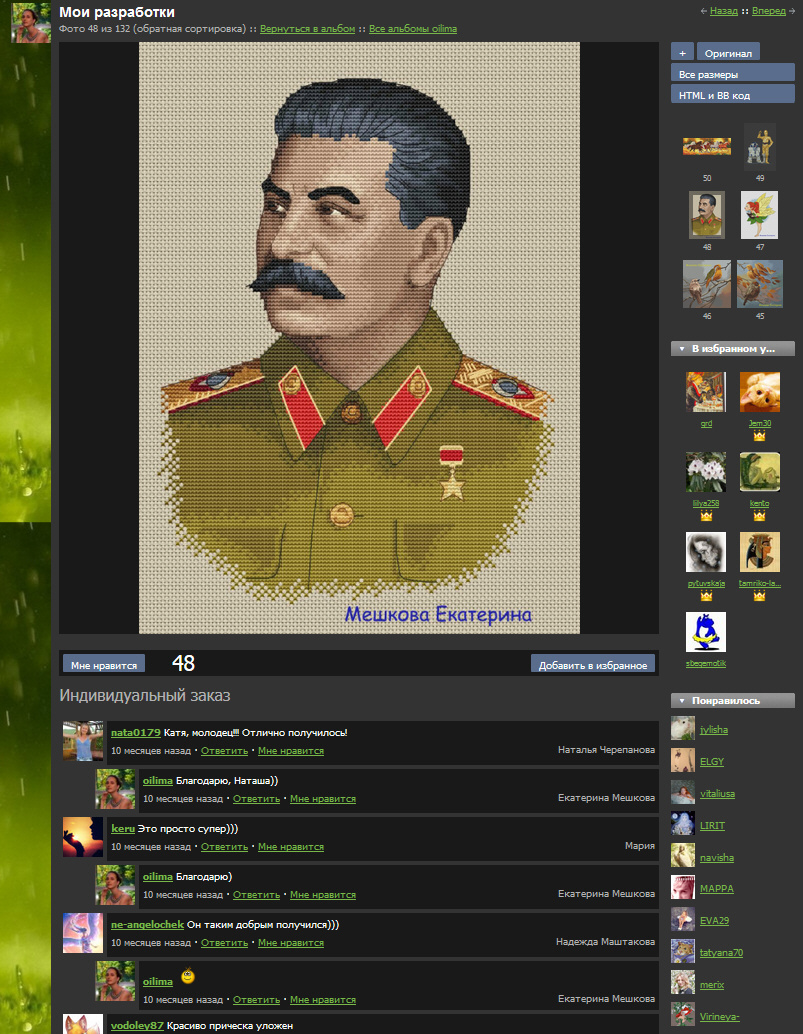Open album thumbnail number 45

[759, 284]
